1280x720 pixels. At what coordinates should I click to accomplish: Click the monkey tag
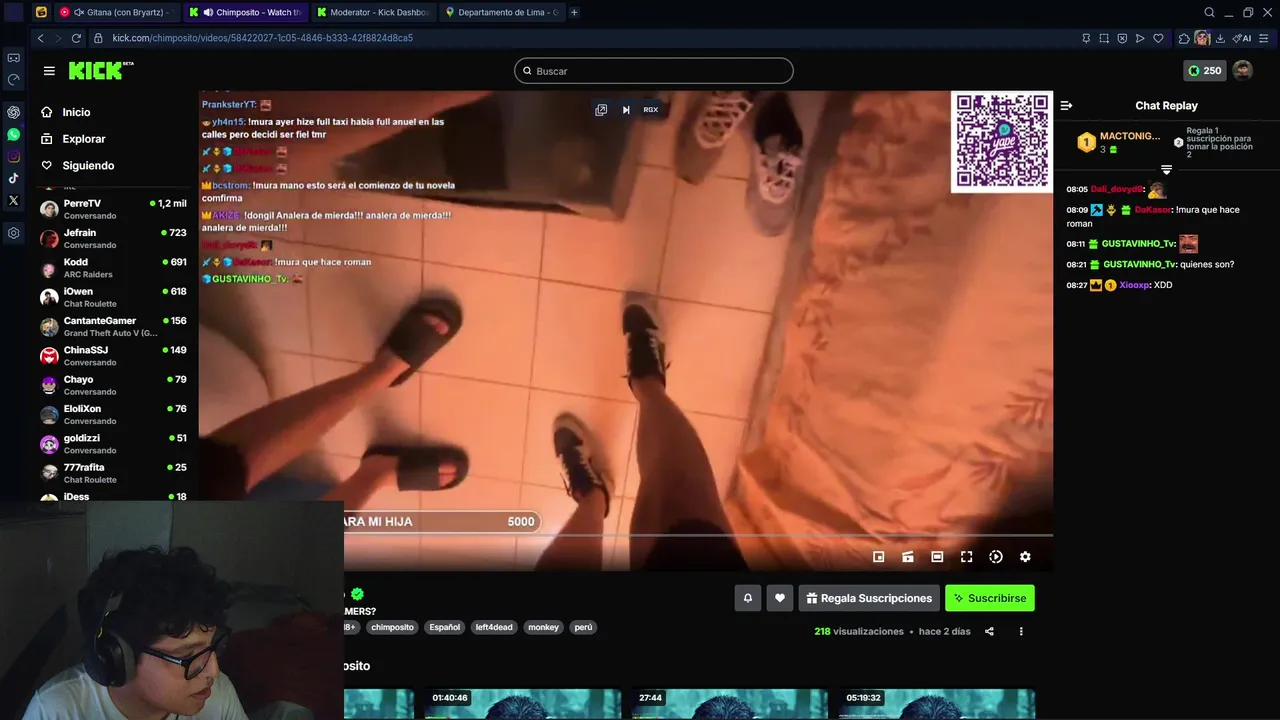(x=544, y=627)
